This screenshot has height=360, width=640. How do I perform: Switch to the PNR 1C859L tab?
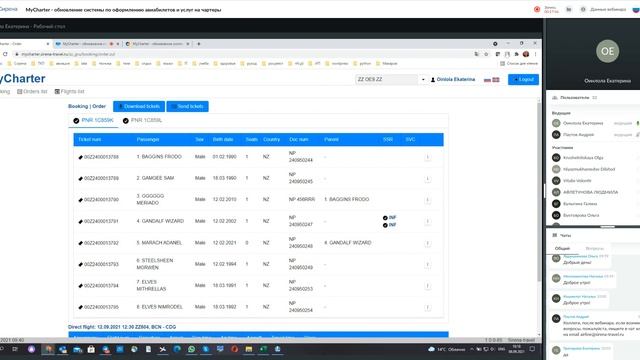click(x=142, y=120)
